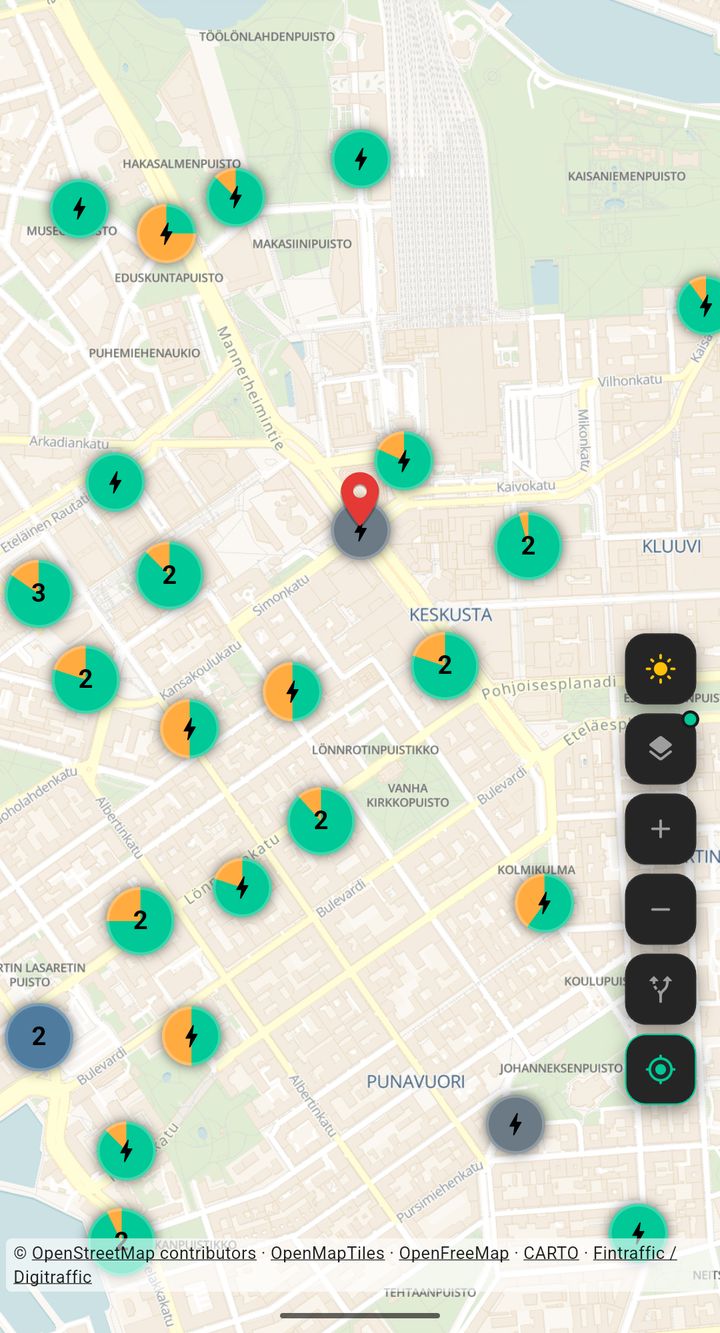
Task: Zoom in with the plus button
Action: 660,829
